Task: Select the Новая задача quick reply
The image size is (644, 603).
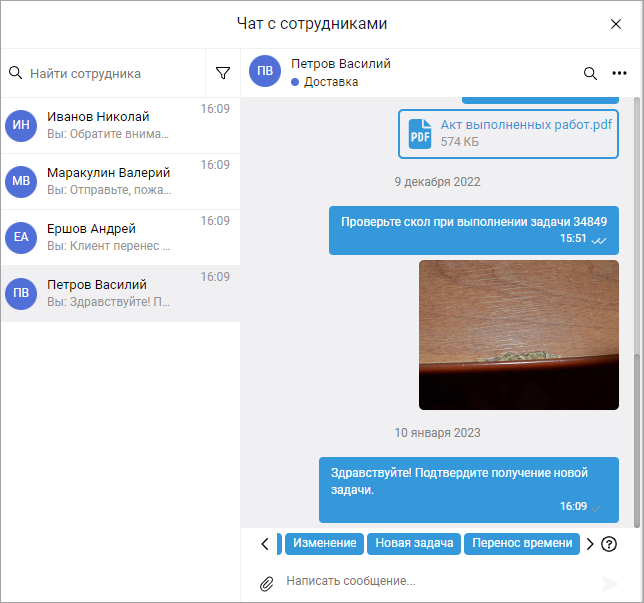Action: (x=414, y=543)
